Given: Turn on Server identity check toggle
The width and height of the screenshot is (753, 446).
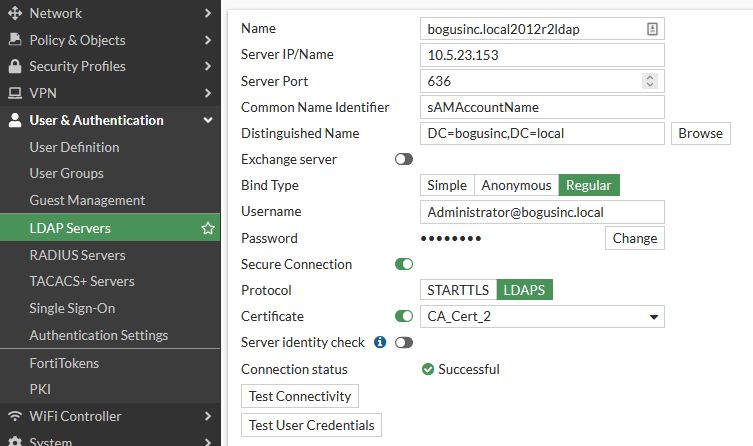Looking at the screenshot, I should pyautogui.click(x=404, y=342).
